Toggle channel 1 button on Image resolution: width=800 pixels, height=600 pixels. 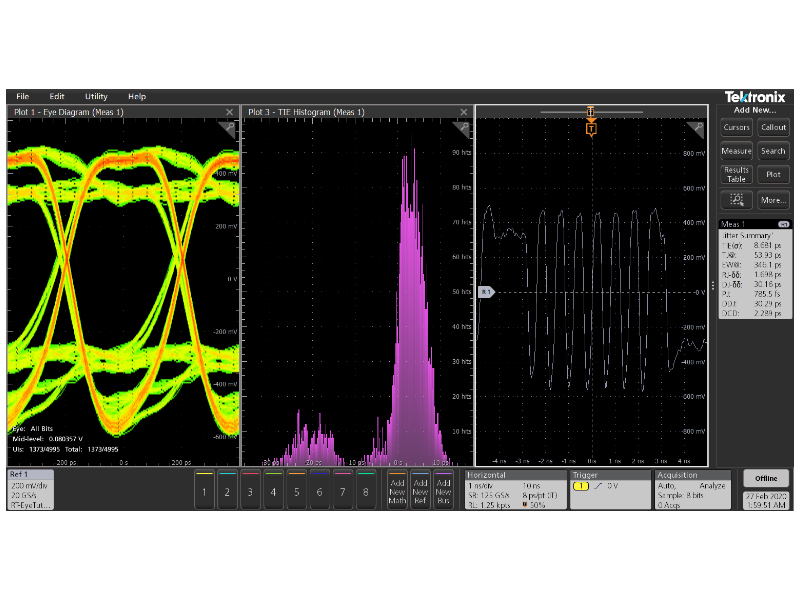(204, 491)
